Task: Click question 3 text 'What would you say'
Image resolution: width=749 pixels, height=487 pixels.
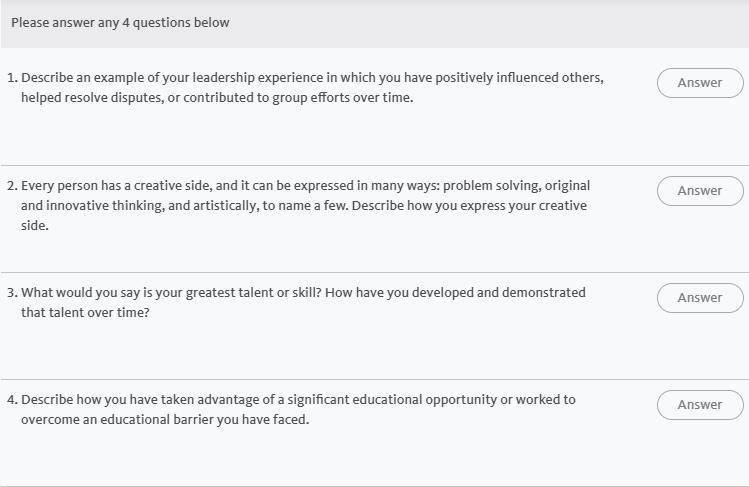Action: pyautogui.click(x=303, y=302)
